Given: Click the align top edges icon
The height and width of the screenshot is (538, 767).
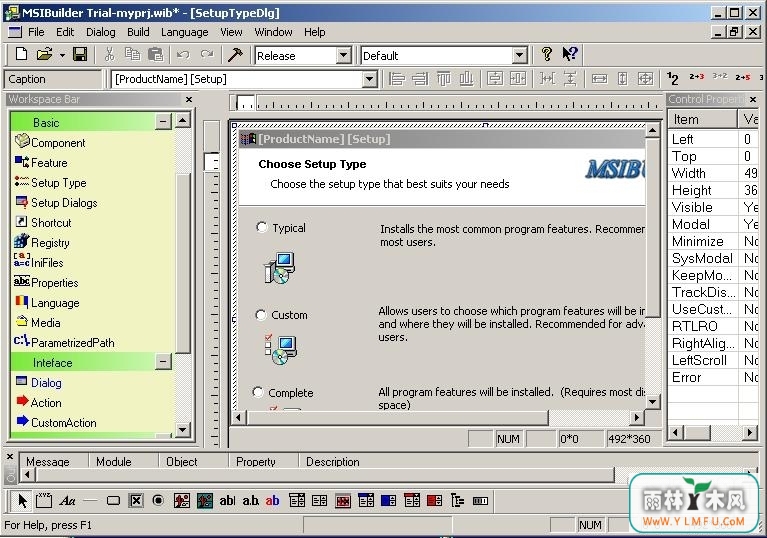Looking at the screenshot, I should point(443,78).
